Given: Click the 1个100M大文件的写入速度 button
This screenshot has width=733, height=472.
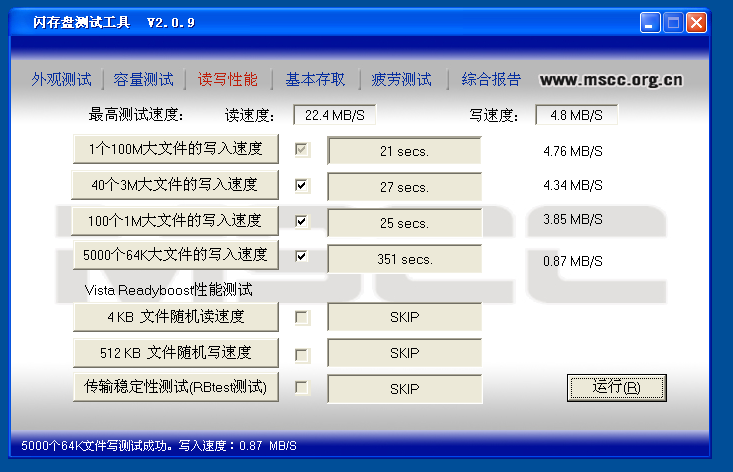Looking at the screenshot, I should coord(176,149).
